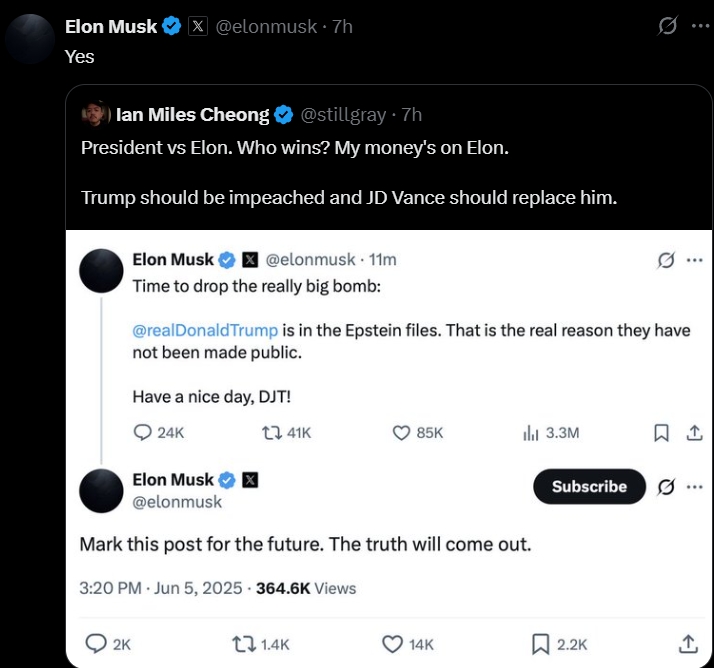Like the Epstein files tweet (85K)
This screenshot has width=714, height=668.
[x=402, y=432]
